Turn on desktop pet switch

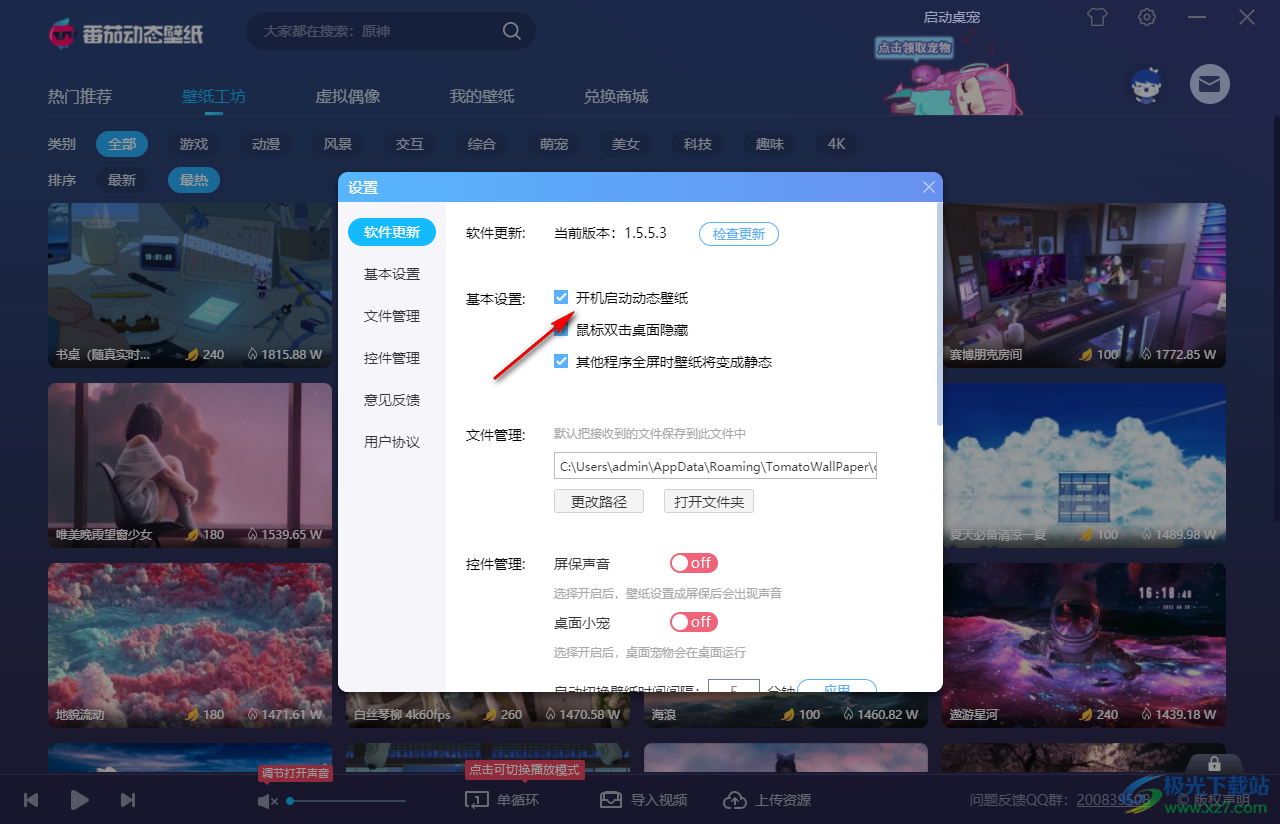click(694, 622)
